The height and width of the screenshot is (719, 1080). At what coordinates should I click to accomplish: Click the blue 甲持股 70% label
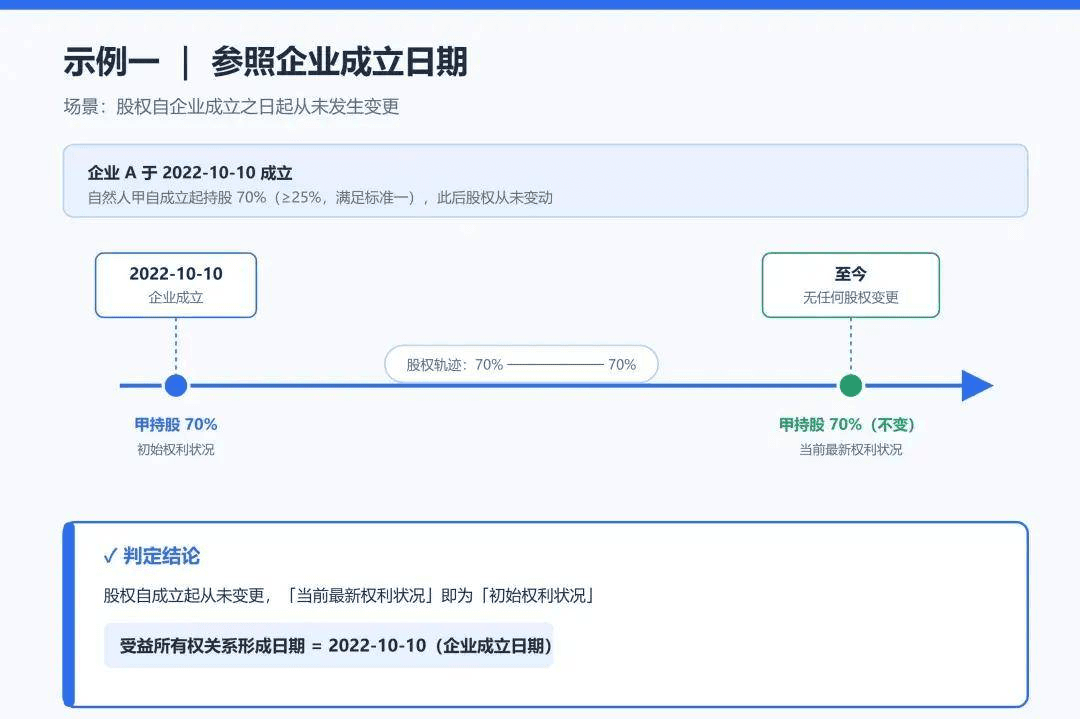(176, 424)
